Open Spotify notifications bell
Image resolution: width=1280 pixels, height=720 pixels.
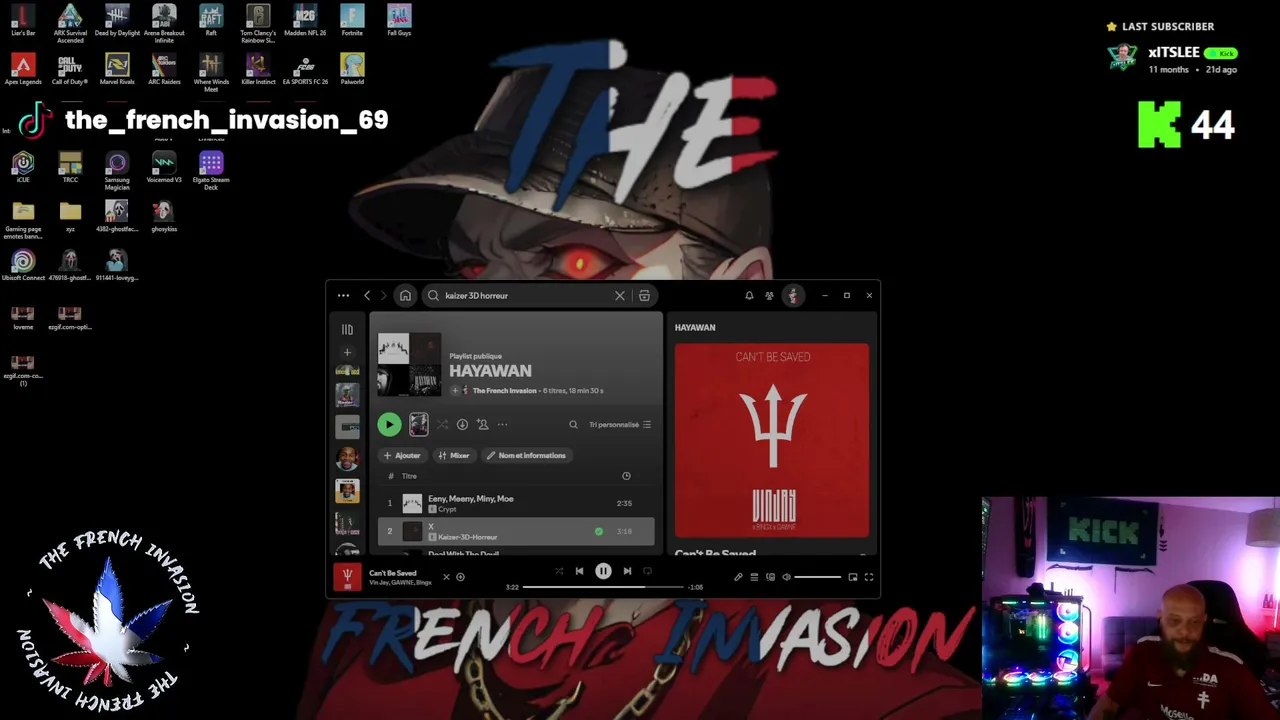click(x=749, y=296)
